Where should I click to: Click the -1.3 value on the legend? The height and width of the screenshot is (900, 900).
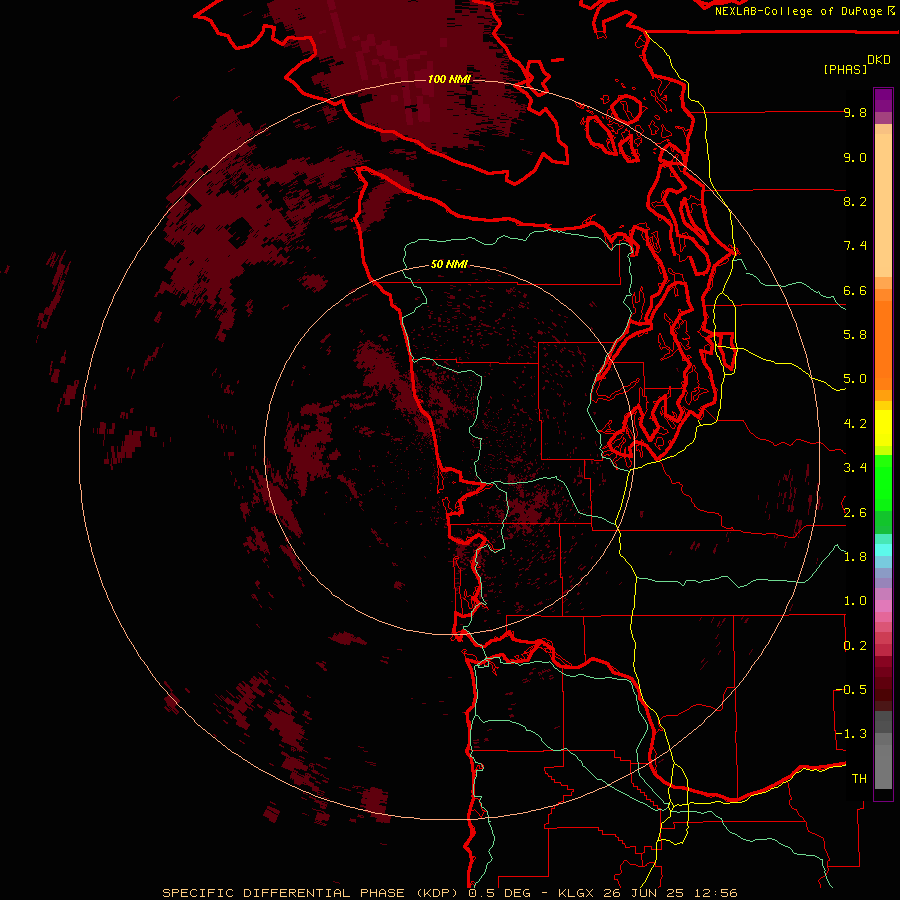pos(851,734)
